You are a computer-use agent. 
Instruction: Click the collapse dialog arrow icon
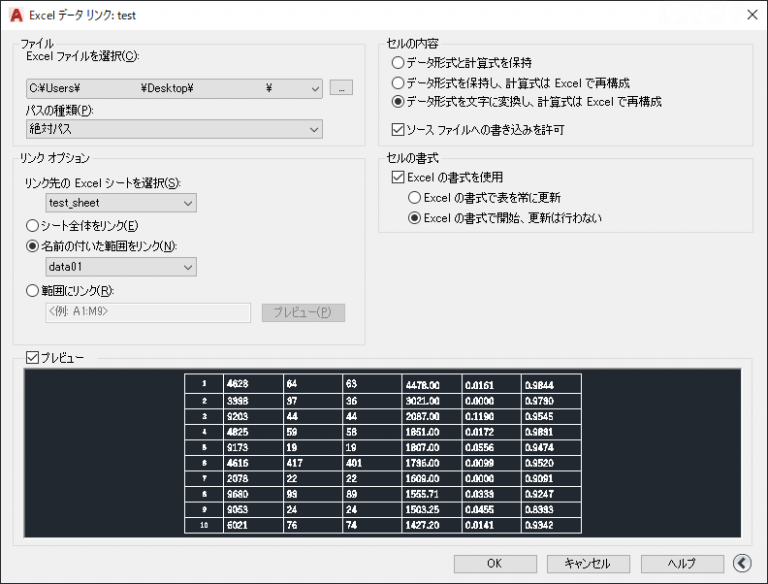tap(742, 563)
